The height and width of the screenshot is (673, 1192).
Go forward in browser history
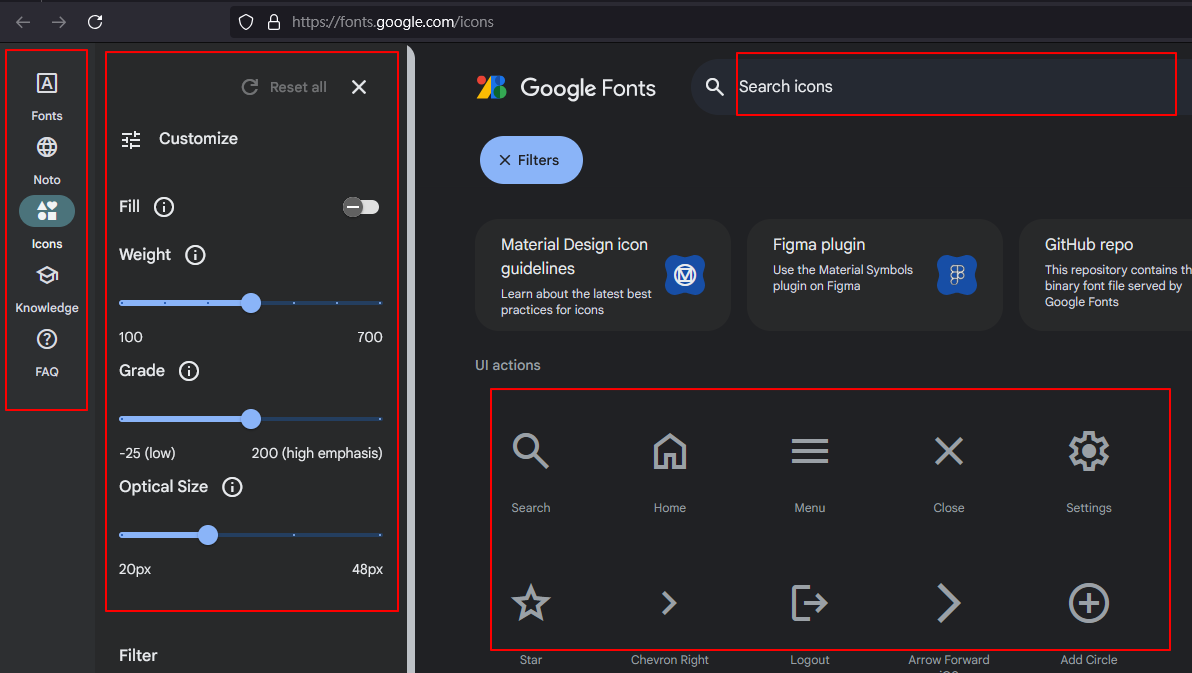tap(59, 22)
